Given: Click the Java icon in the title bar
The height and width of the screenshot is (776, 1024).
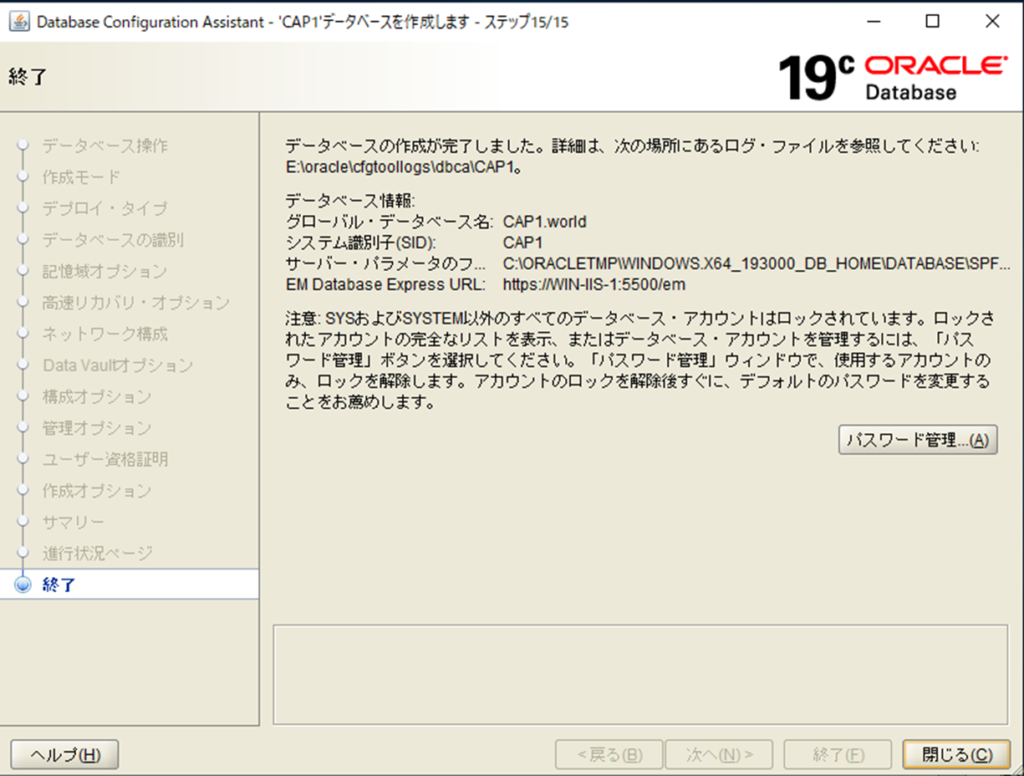Looking at the screenshot, I should pyautogui.click(x=19, y=22).
